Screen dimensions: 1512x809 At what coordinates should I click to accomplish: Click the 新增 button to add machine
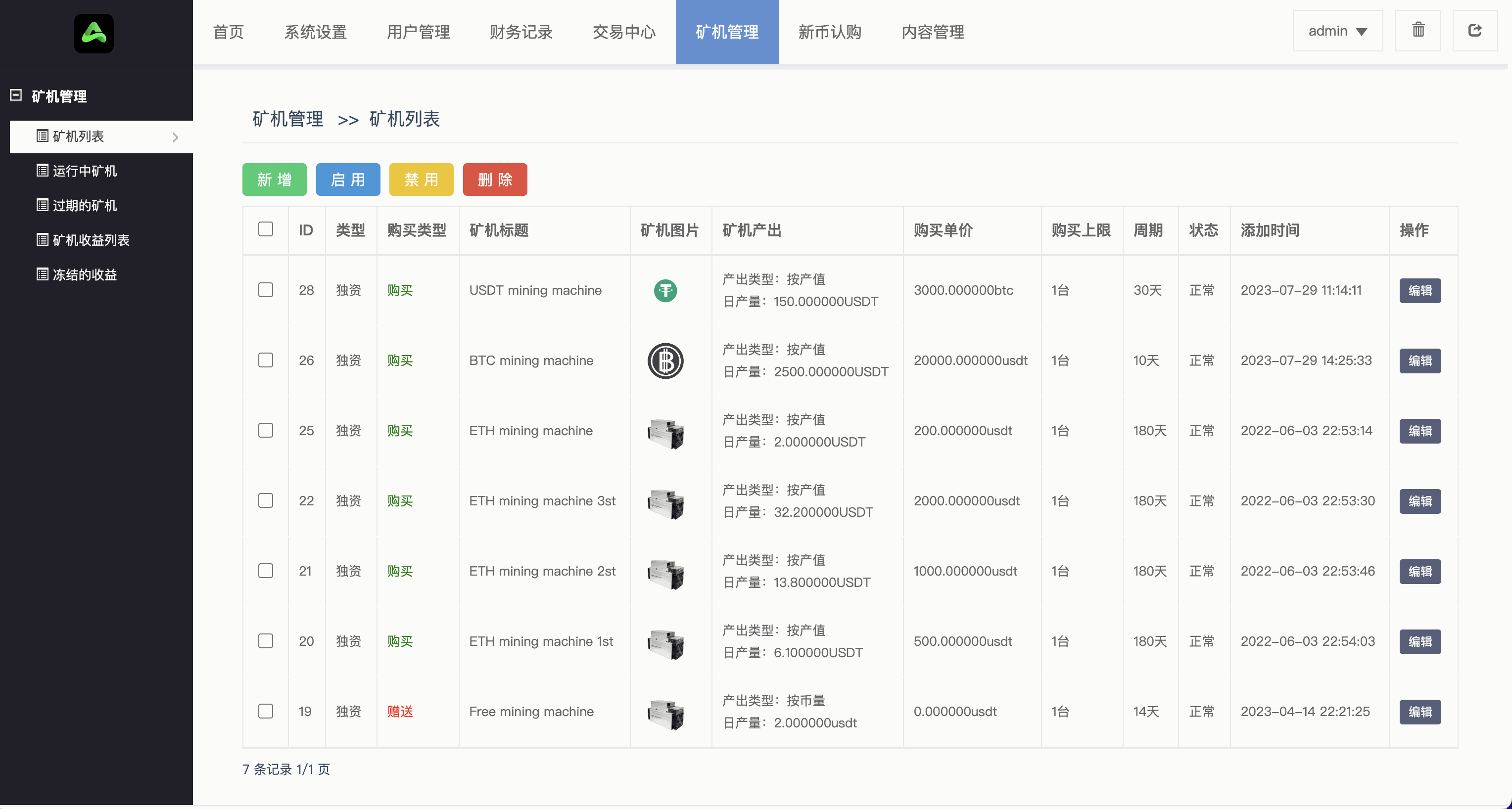click(x=274, y=180)
